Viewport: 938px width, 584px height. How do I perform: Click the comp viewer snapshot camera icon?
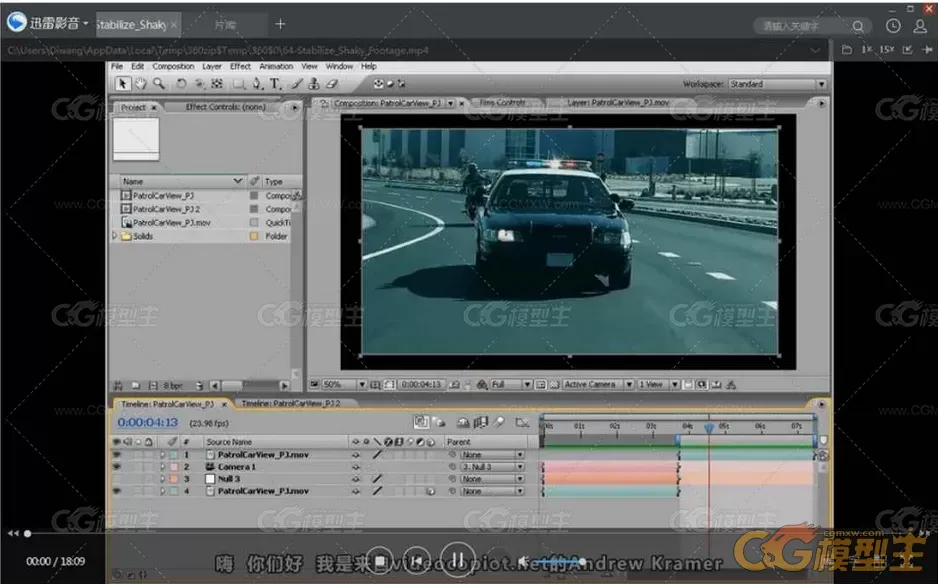coord(454,385)
